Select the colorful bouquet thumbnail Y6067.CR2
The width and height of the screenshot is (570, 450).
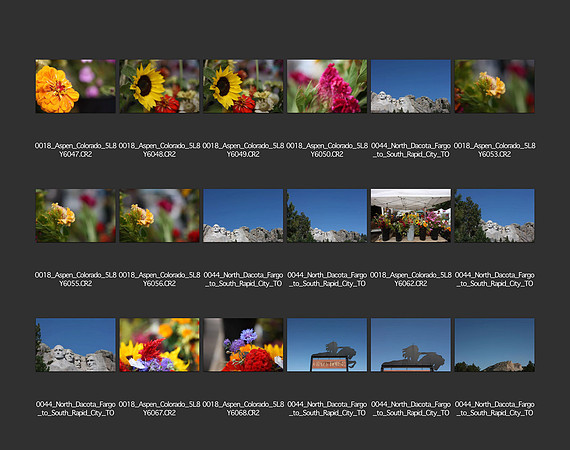(159, 345)
